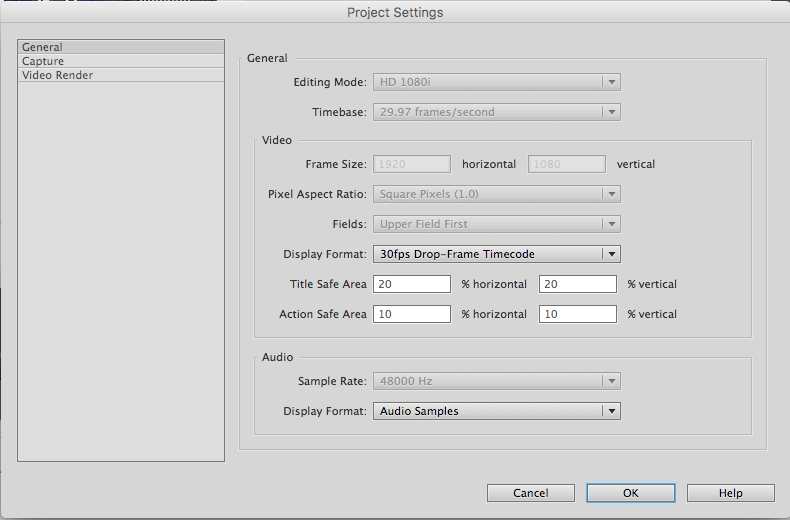790x520 pixels.
Task: Open the Fields dropdown
Action: [497, 224]
